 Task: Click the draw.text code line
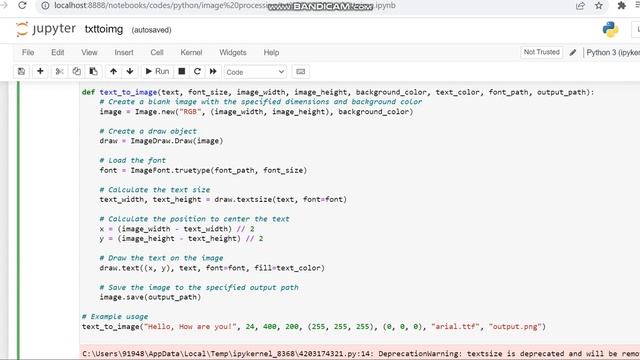(x=212, y=268)
